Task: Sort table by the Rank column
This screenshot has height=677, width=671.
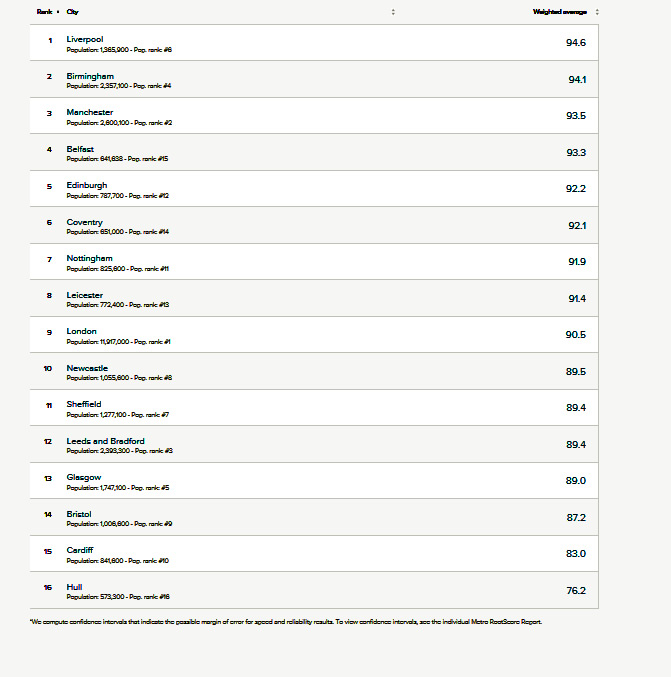Action: [x=58, y=12]
